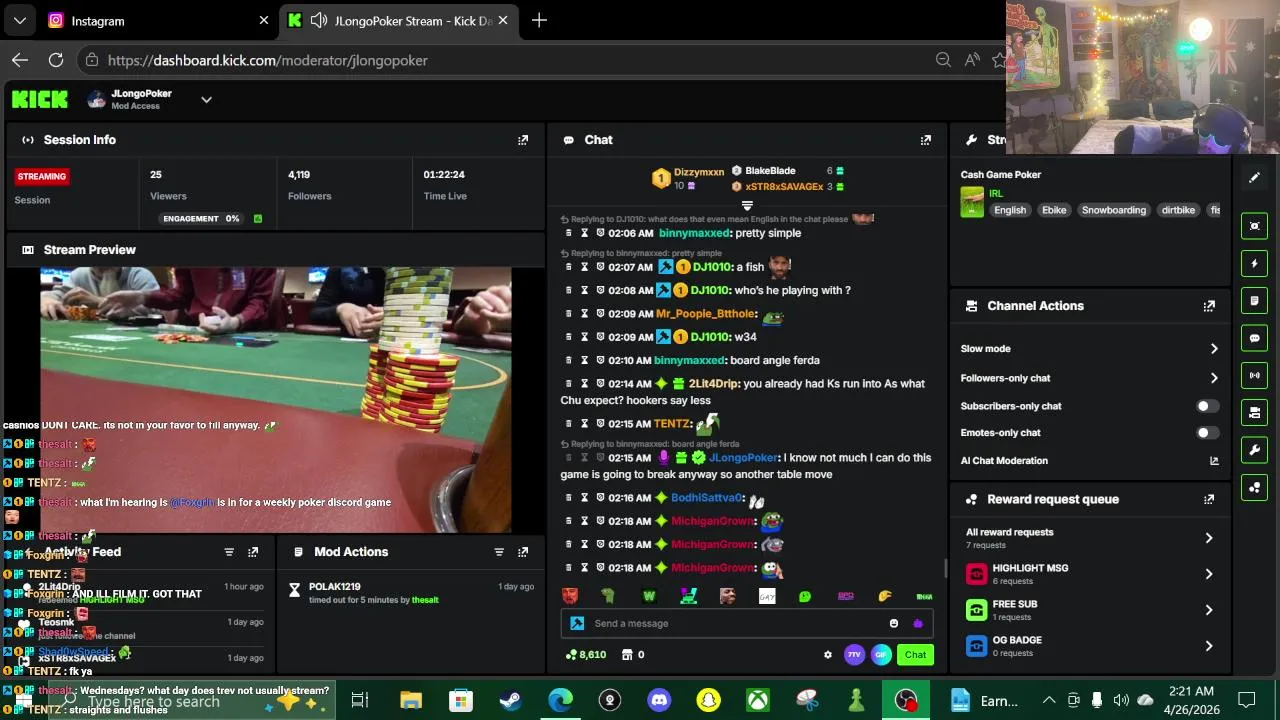Open Snapchat from the taskbar

click(x=708, y=700)
